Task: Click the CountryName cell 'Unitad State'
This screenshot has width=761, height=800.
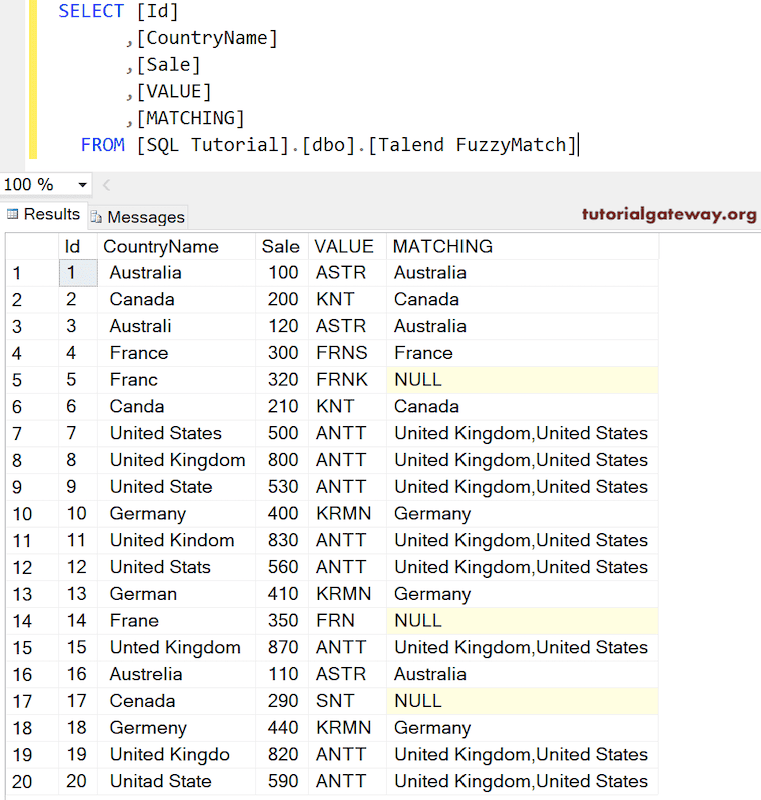Action: pyautogui.click(x=176, y=781)
